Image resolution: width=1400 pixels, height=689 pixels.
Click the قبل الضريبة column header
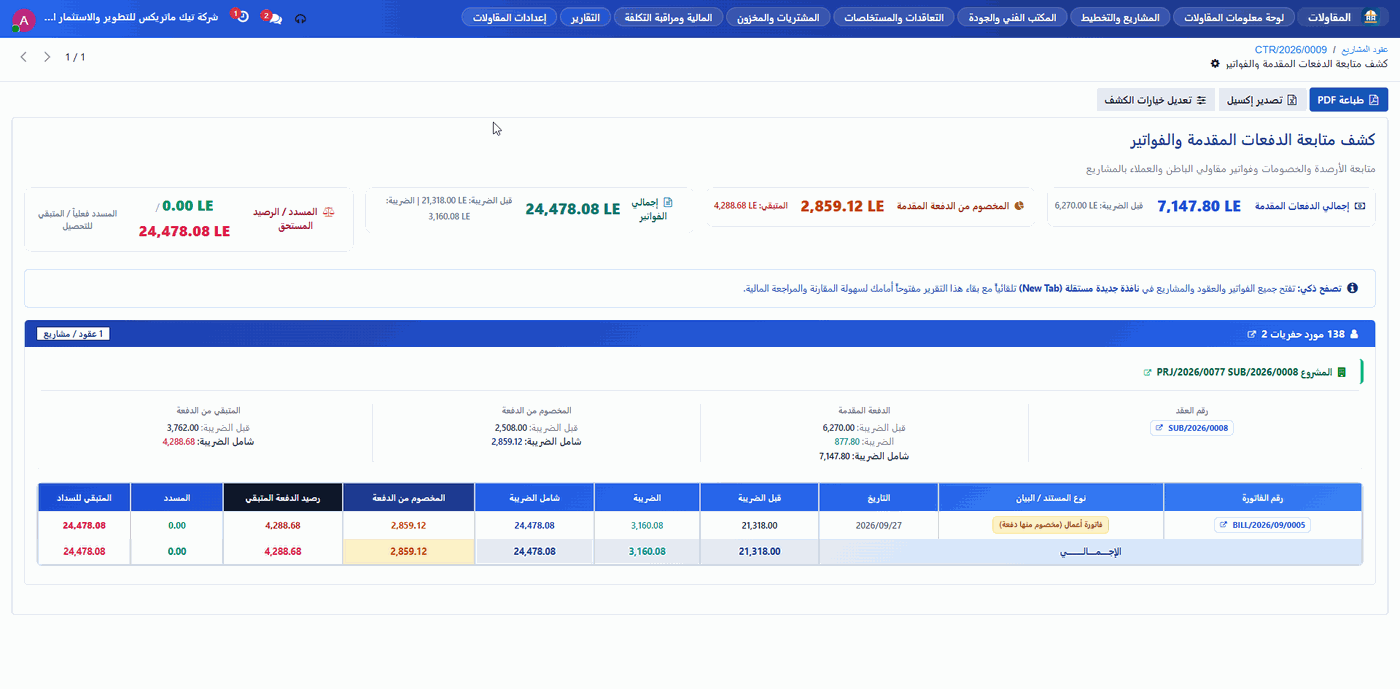point(759,497)
